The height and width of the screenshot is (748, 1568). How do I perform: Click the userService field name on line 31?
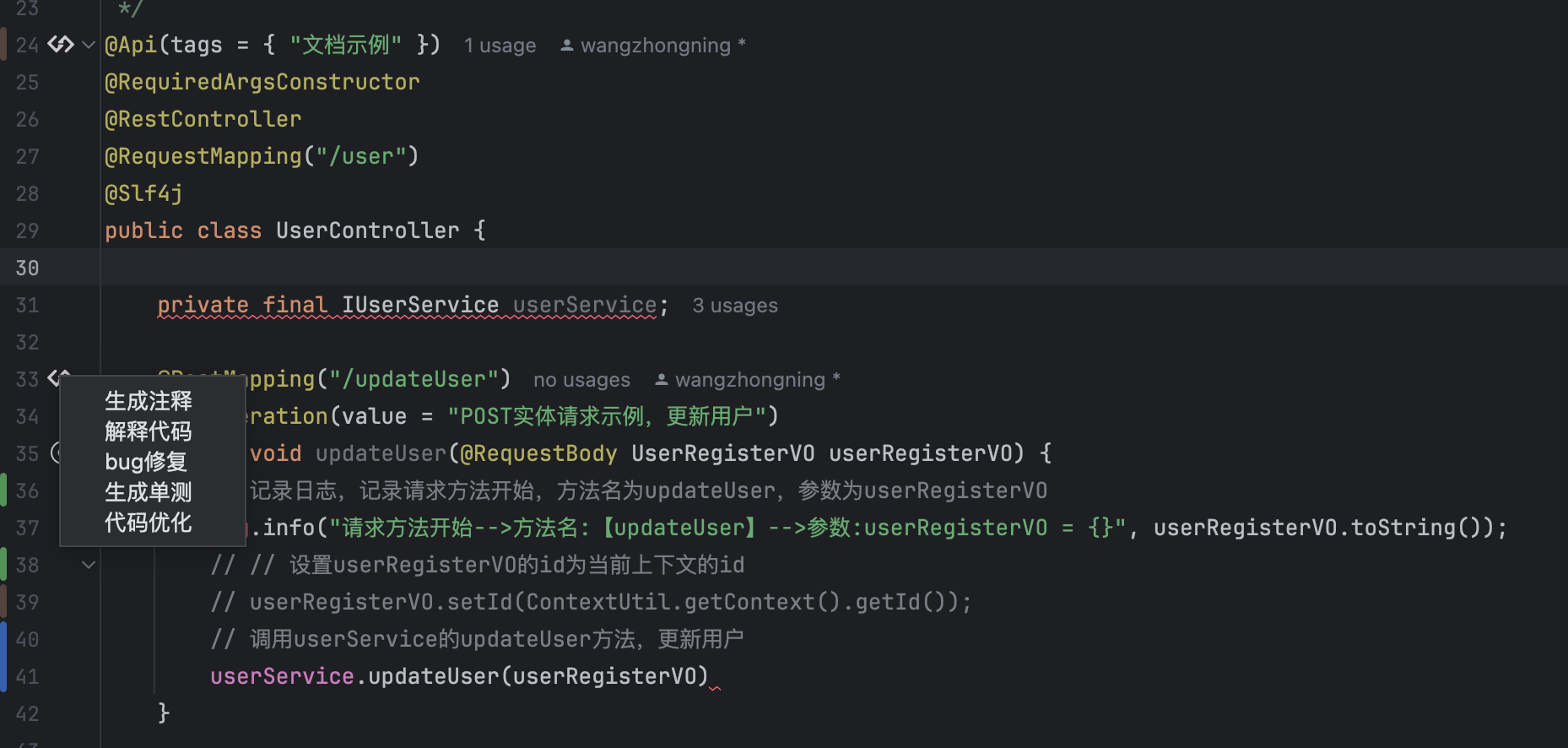pyautogui.click(x=585, y=305)
